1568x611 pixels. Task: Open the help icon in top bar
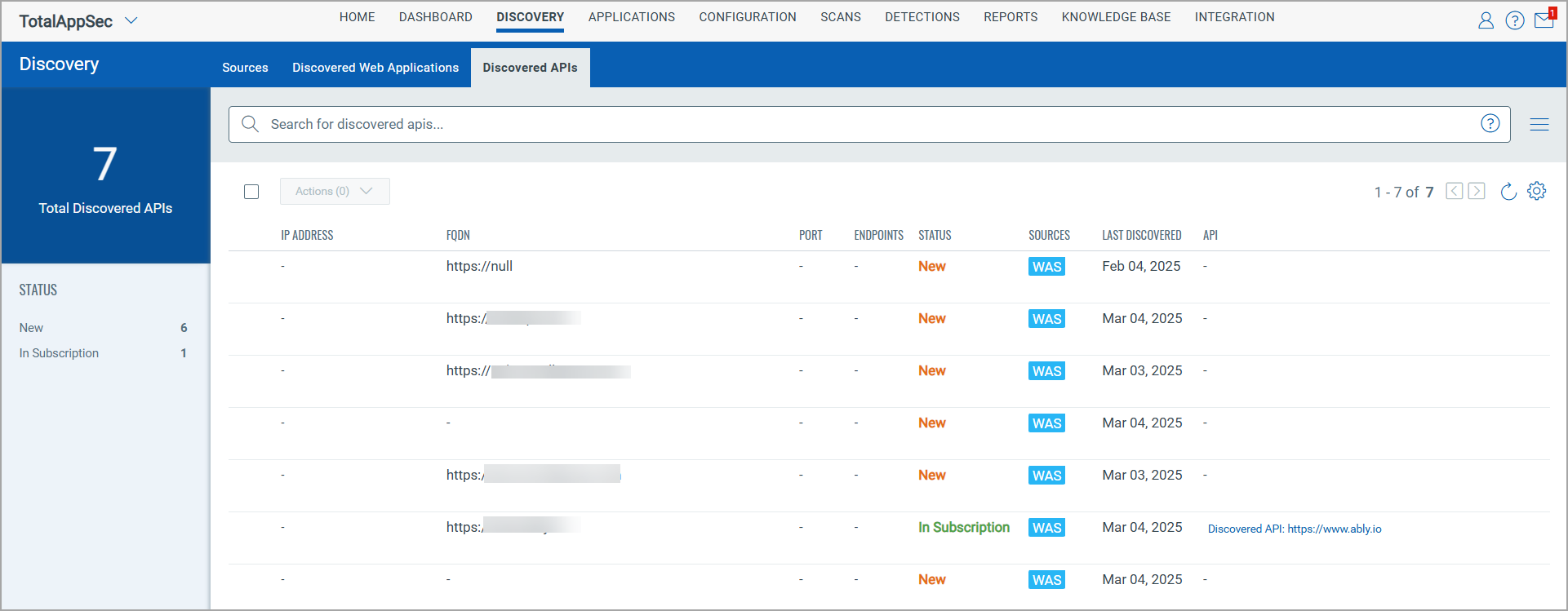(1515, 20)
